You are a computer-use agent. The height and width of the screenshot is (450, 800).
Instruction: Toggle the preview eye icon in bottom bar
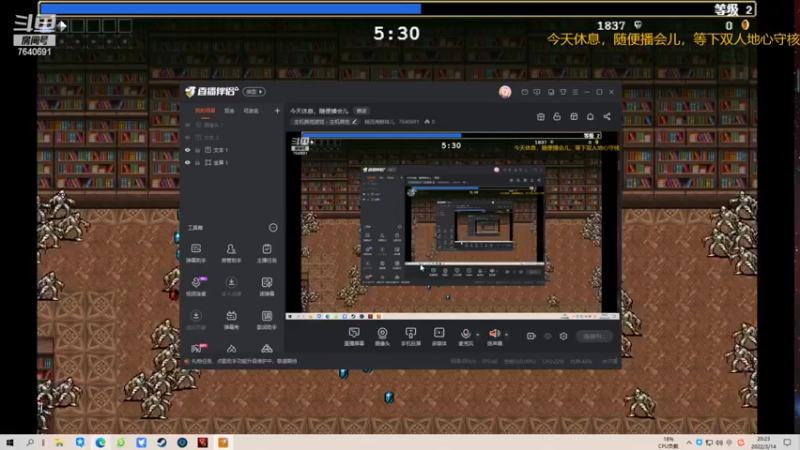coord(547,336)
